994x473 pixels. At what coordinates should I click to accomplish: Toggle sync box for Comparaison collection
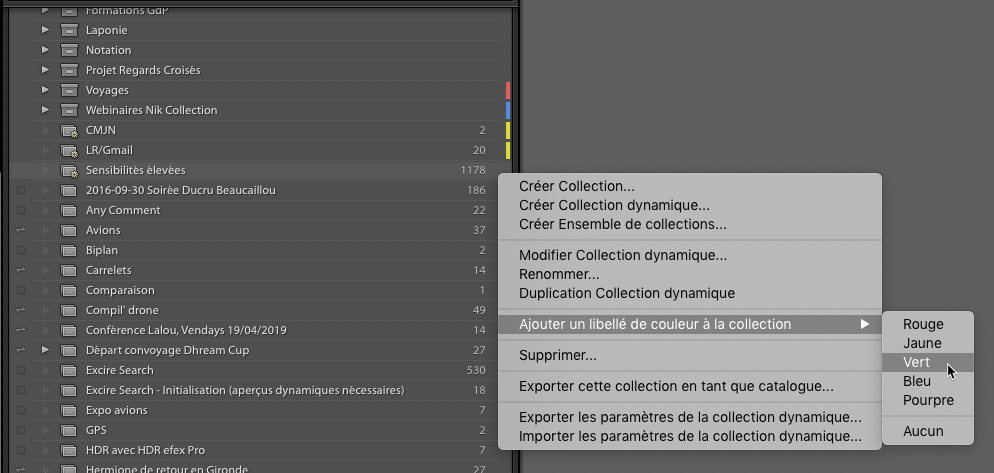[21, 290]
